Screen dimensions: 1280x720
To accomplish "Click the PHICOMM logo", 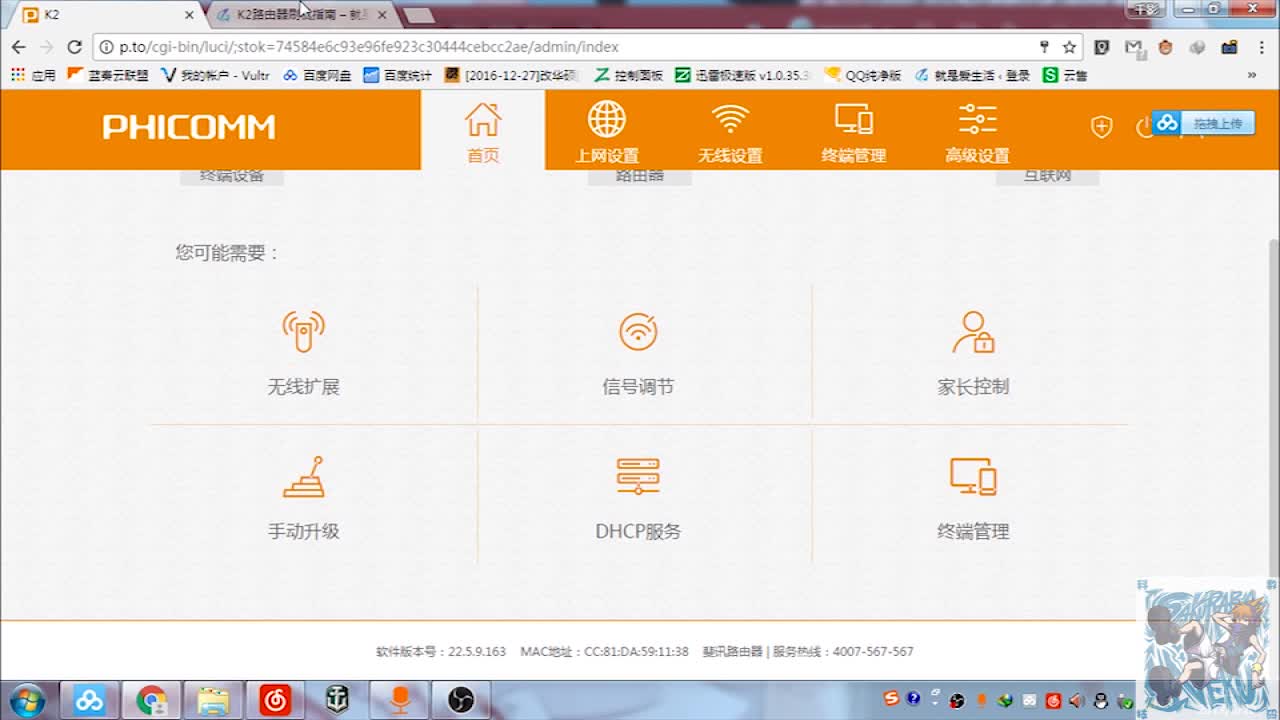I will pyautogui.click(x=188, y=128).
